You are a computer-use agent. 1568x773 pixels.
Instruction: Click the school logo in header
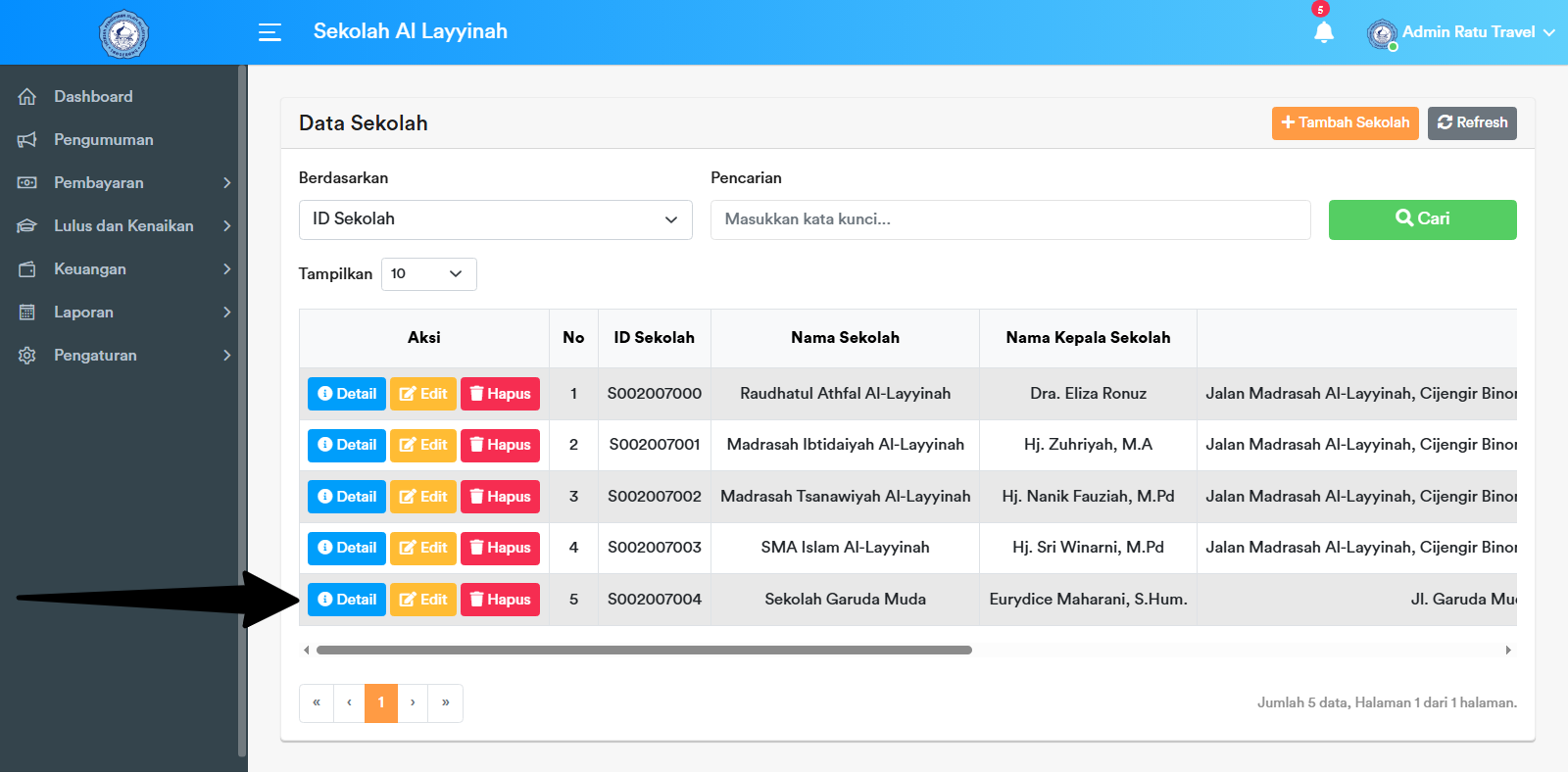[123, 33]
